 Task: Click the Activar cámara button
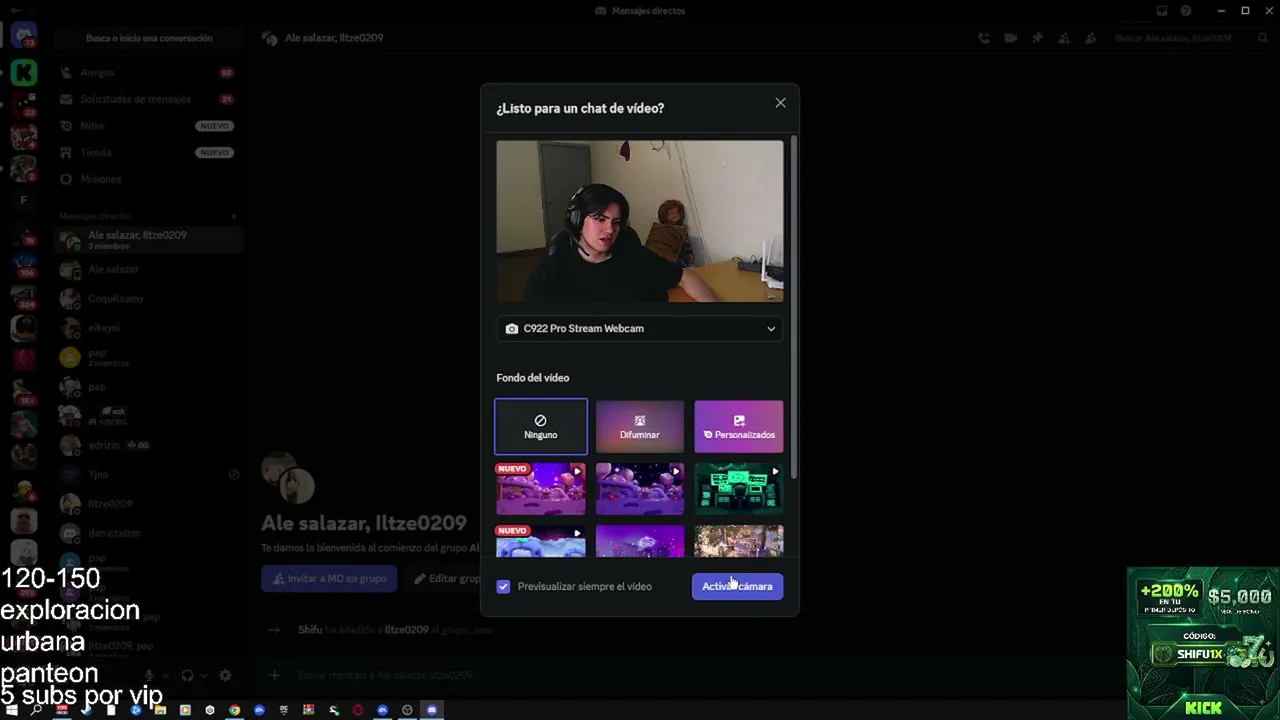(738, 586)
